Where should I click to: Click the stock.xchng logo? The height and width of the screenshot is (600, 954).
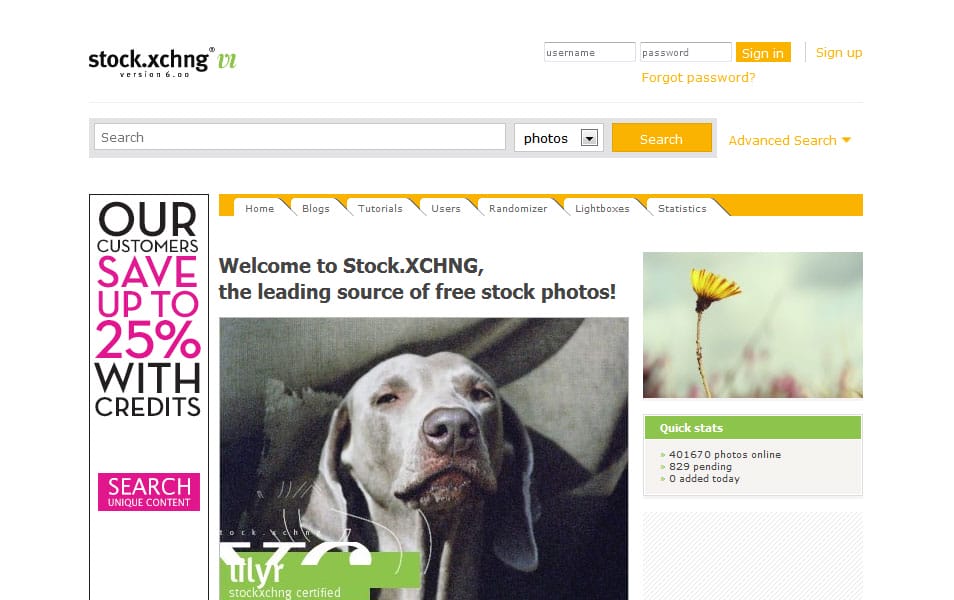point(162,62)
